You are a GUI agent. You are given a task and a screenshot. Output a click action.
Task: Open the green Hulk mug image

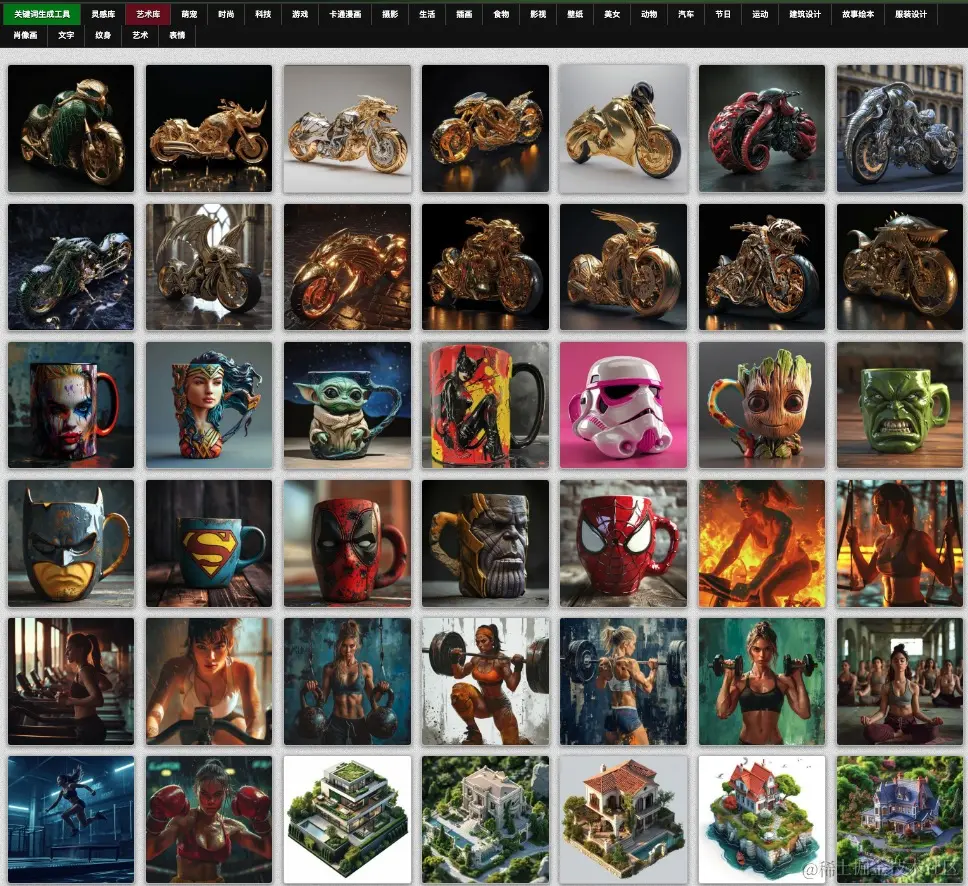899,405
